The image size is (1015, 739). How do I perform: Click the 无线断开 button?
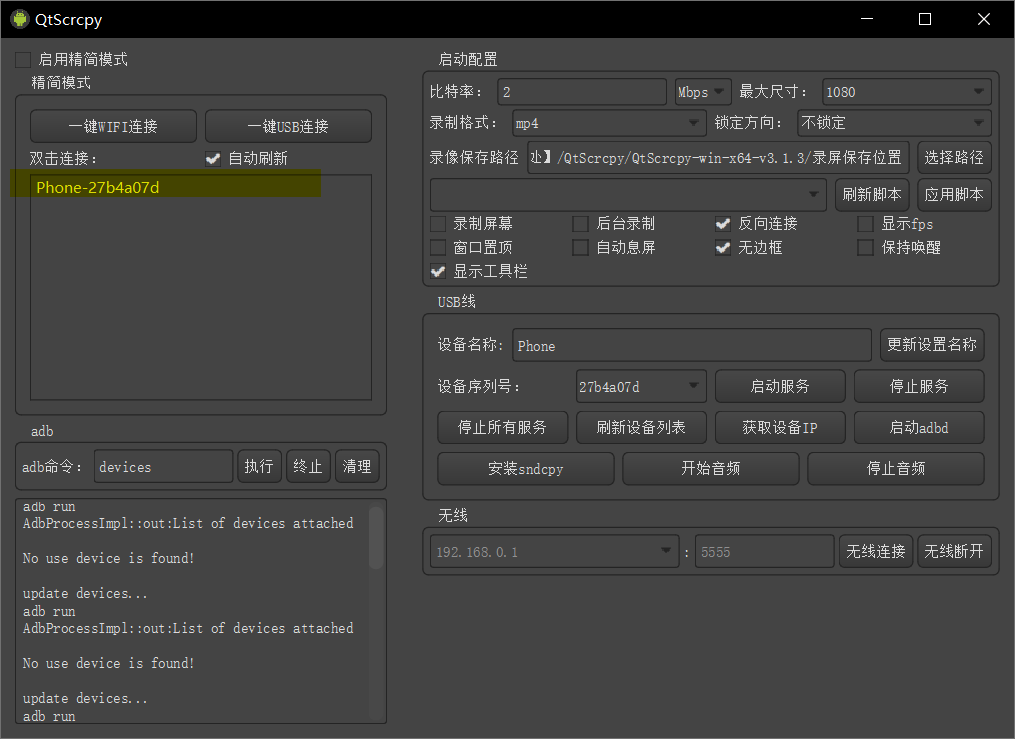954,551
